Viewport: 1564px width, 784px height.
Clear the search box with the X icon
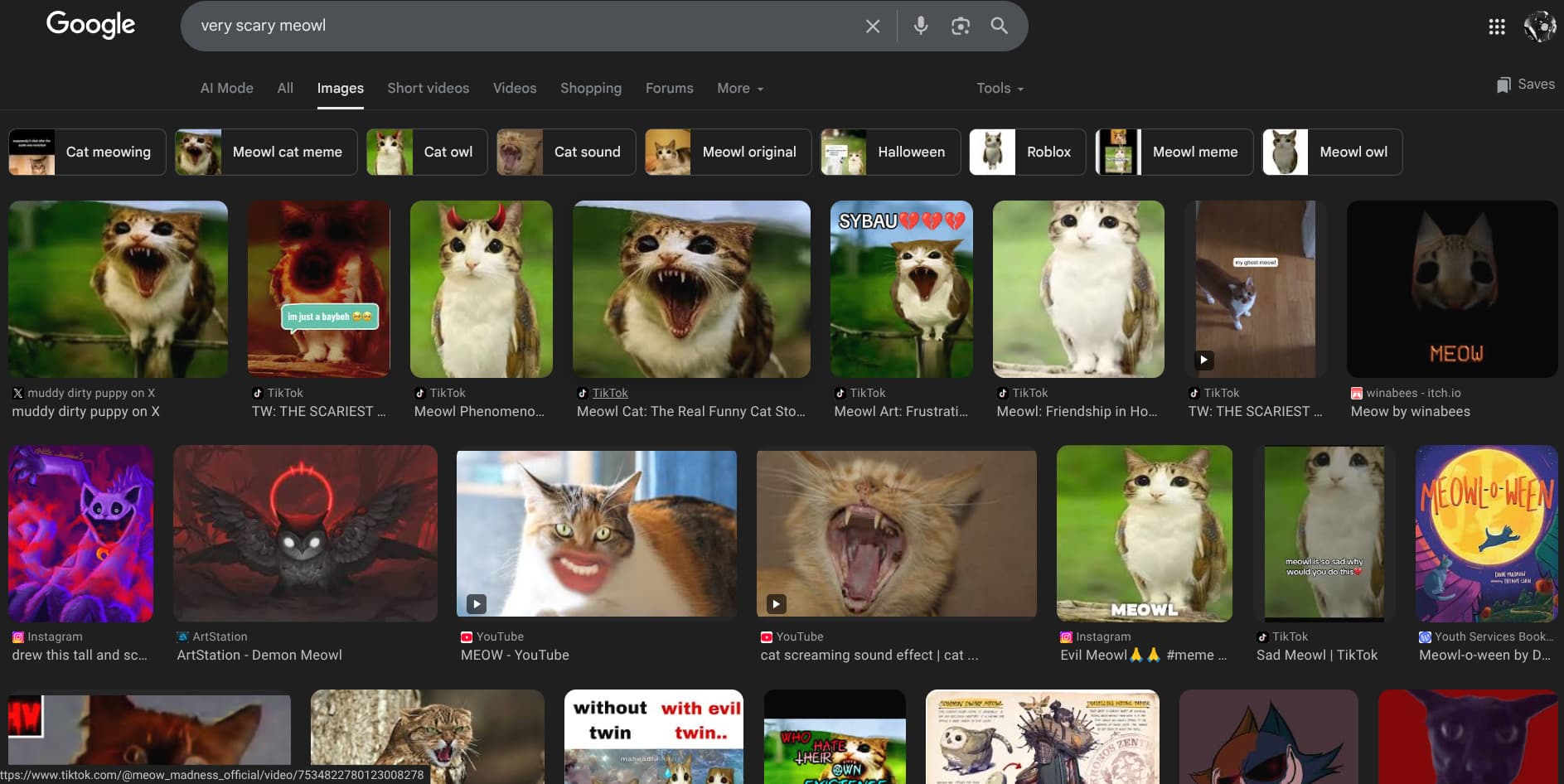pyautogui.click(x=872, y=27)
